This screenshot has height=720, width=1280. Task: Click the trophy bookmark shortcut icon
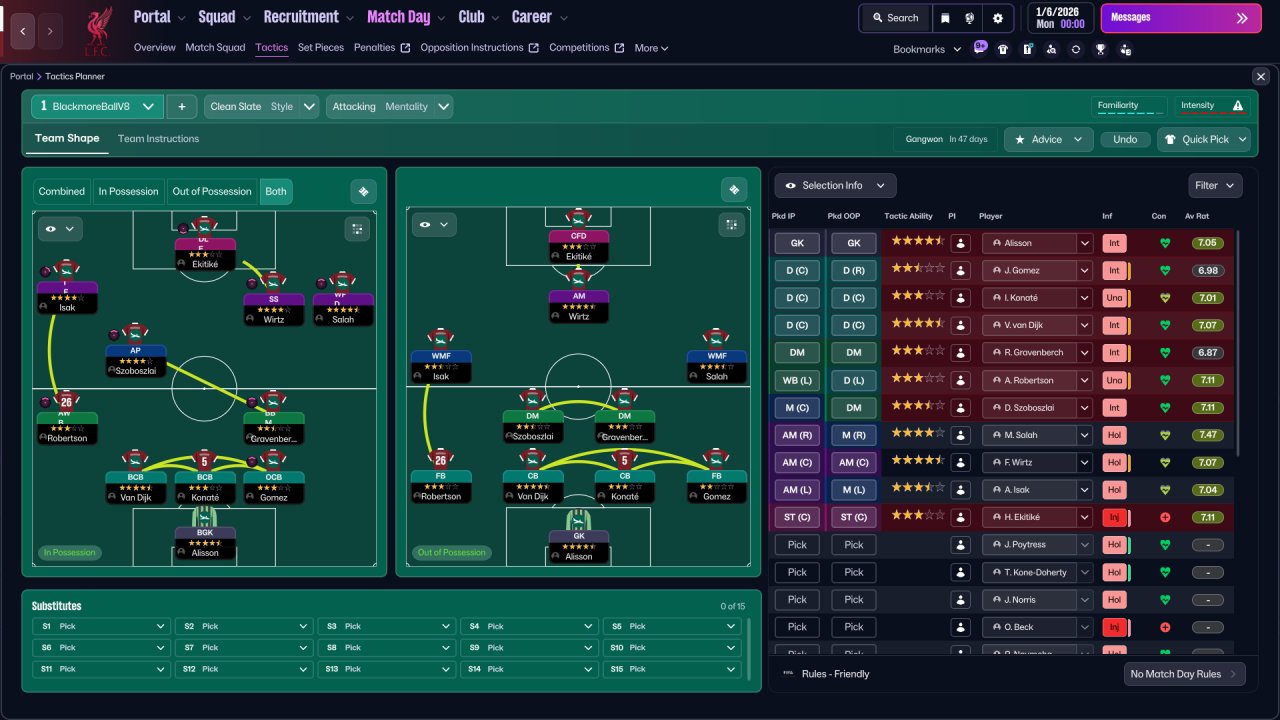click(1100, 49)
